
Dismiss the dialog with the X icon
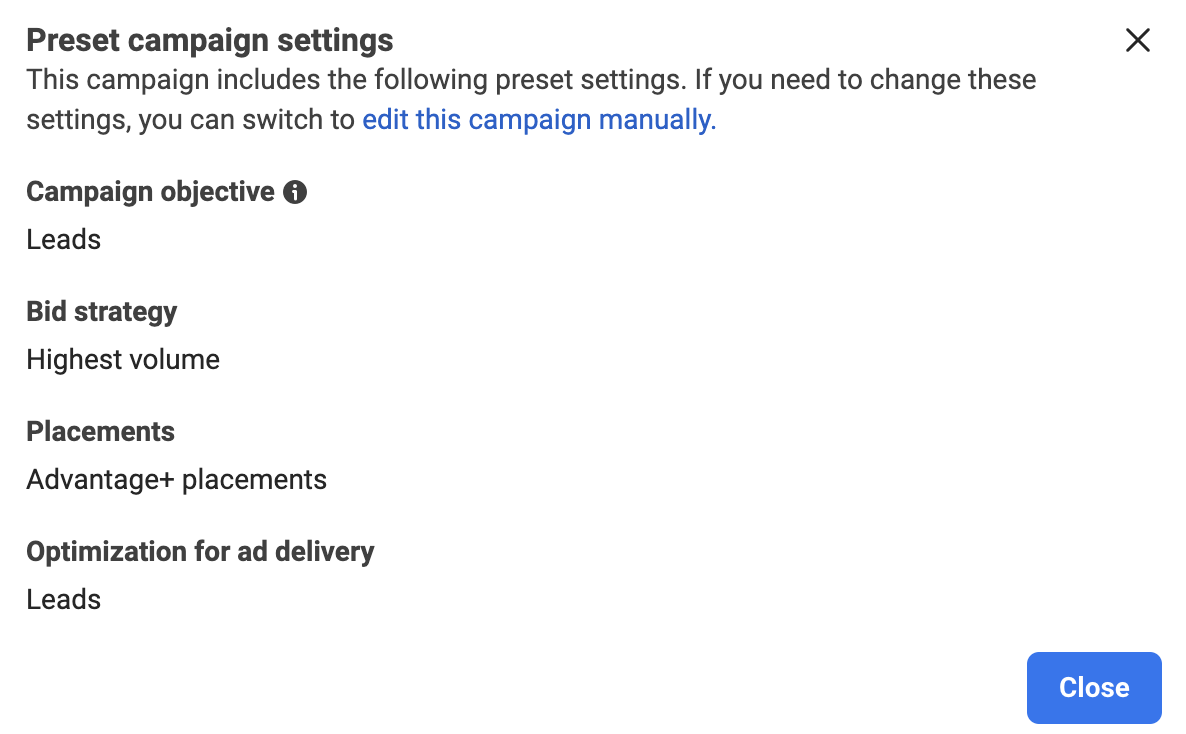(x=1138, y=40)
